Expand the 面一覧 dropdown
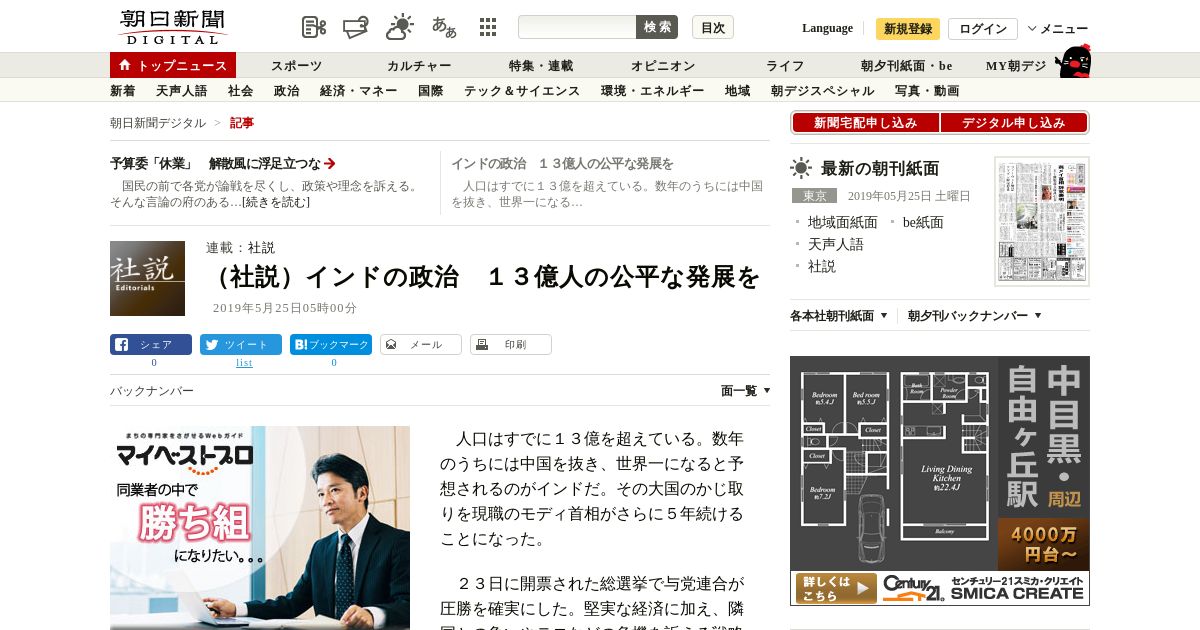This screenshot has width=1200, height=630. (x=746, y=391)
